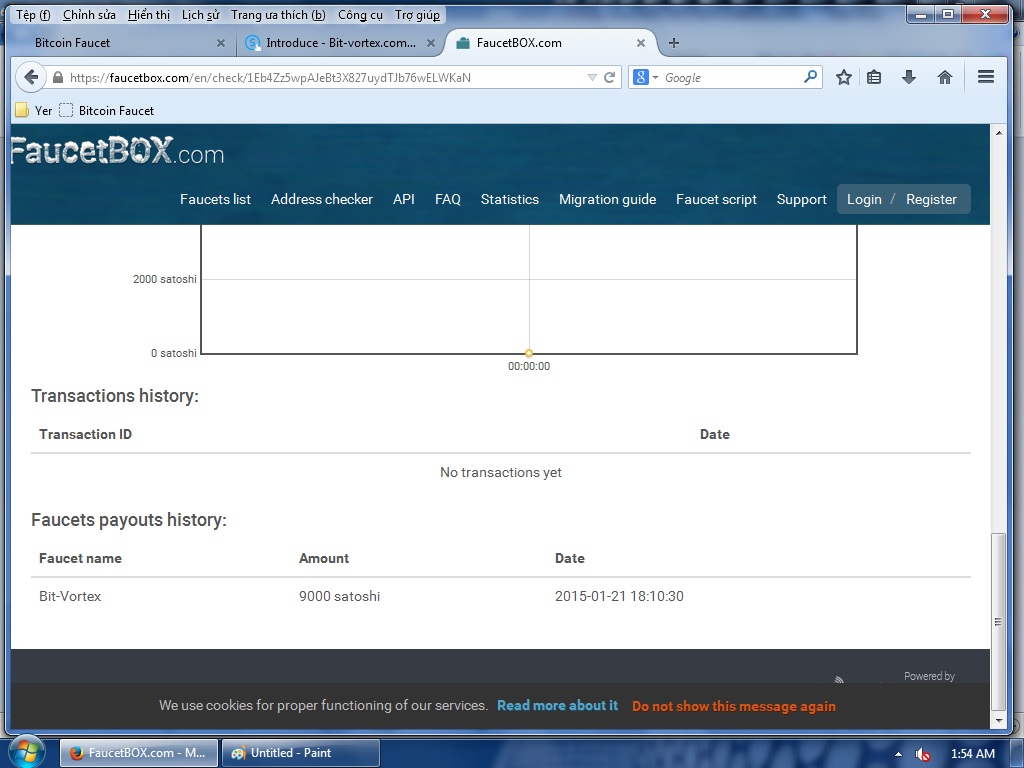The width and height of the screenshot is (1024, 768).
Task: Open the Support page
Action: [x=801, y=199]
